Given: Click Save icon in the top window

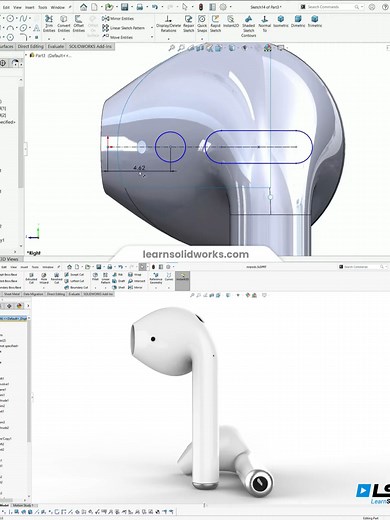Looking at the screenshot, I should 124,7.
